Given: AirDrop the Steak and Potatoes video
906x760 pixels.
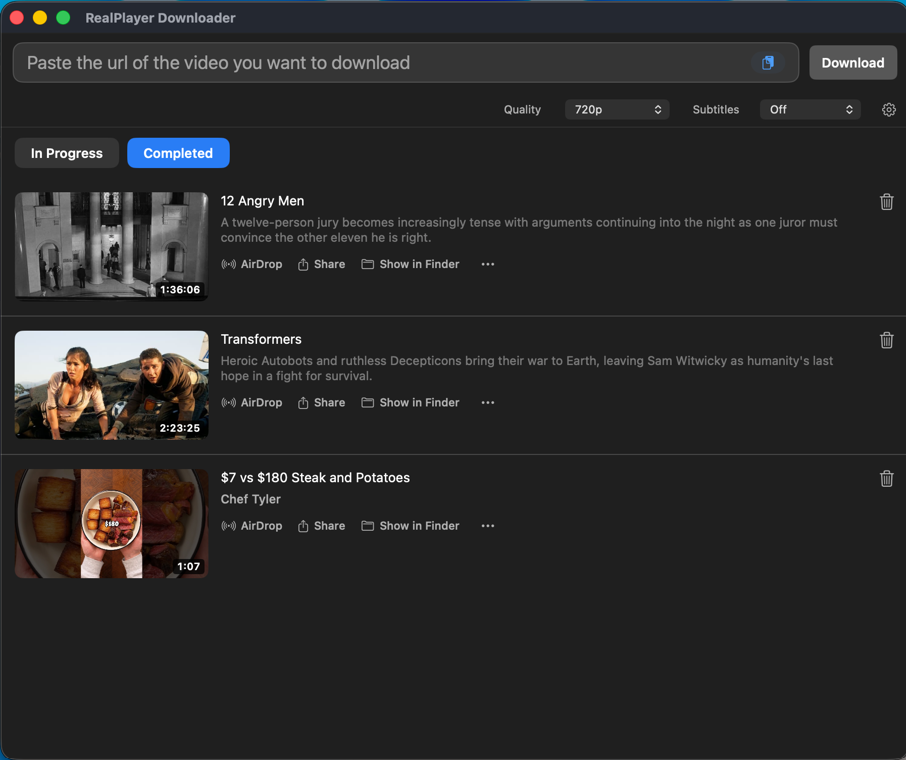Looking at the screenshot, I should pyautogui.click(x=252, y=525).
